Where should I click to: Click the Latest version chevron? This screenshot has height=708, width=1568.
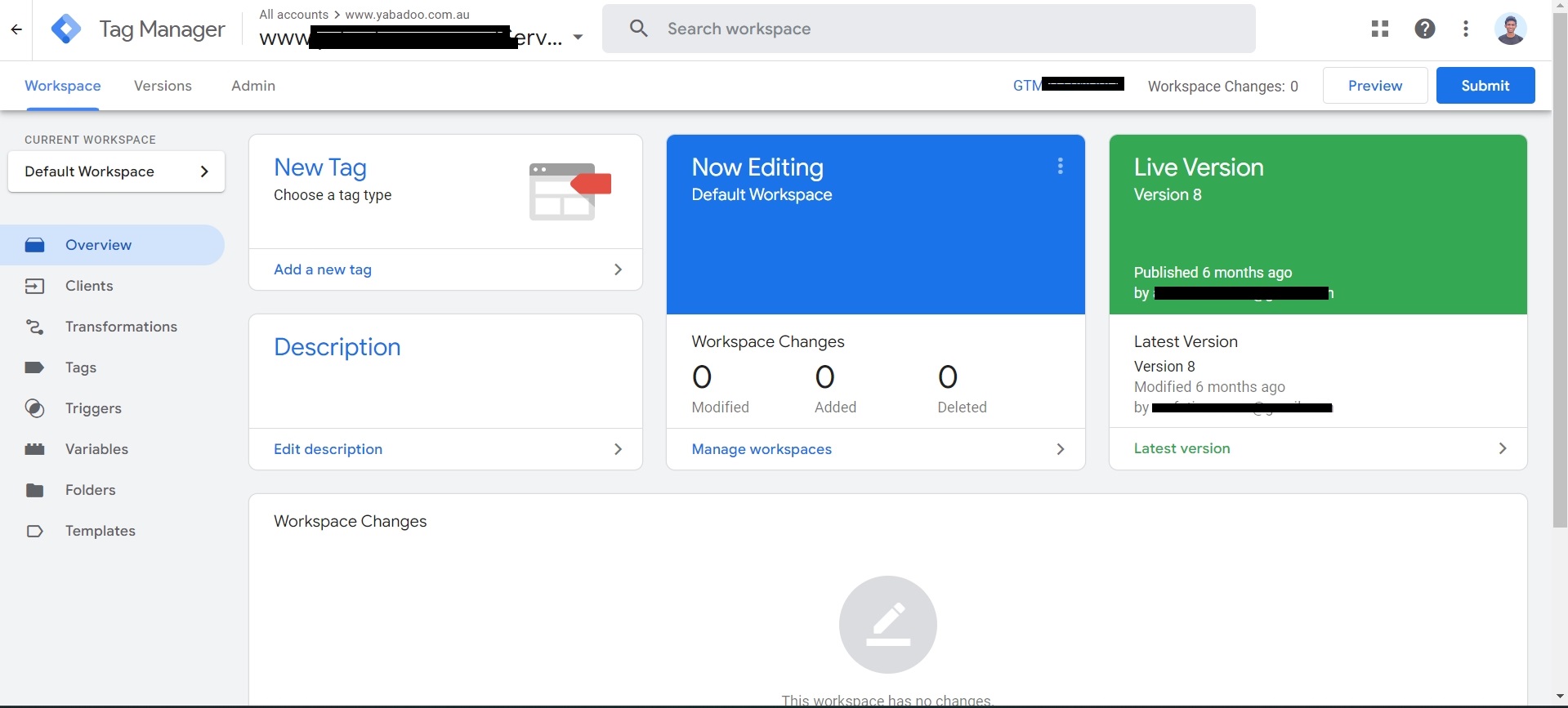click(x=1502, y=448)
